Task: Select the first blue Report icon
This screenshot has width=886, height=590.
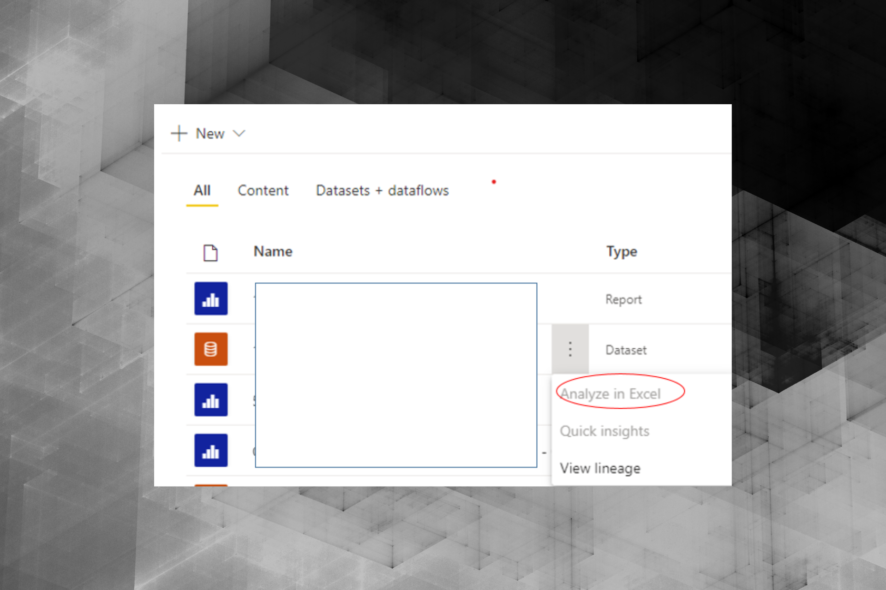Action: (211, 298)
